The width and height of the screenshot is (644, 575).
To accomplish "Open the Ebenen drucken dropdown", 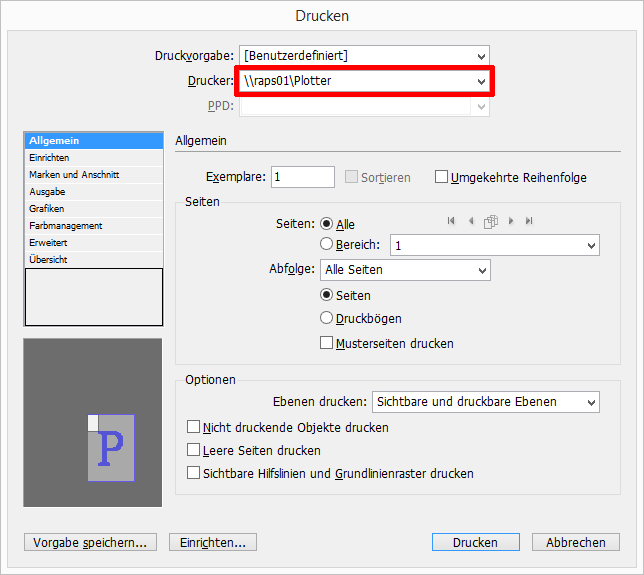I will point(486,402).
